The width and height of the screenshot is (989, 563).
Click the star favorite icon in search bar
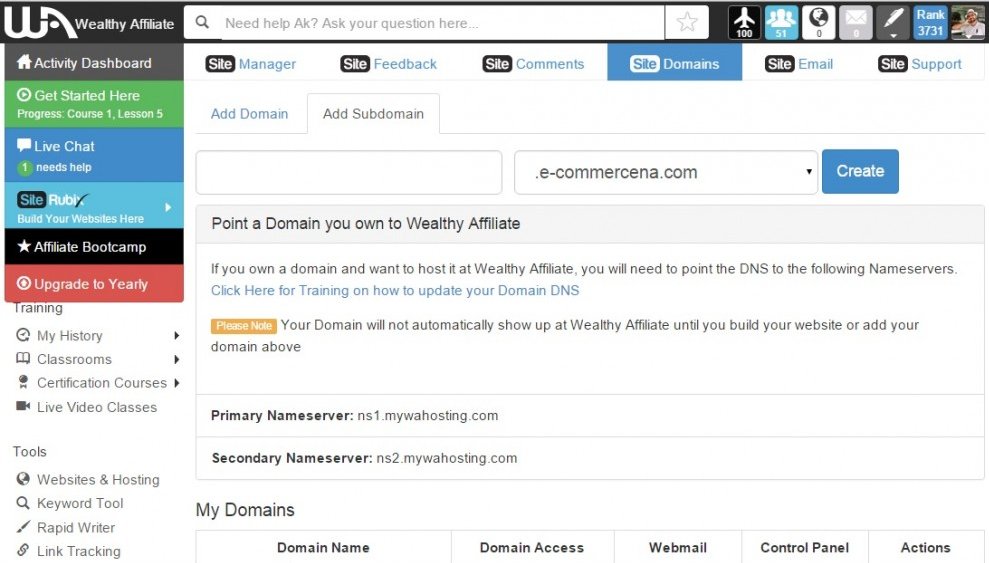point(687,23)
